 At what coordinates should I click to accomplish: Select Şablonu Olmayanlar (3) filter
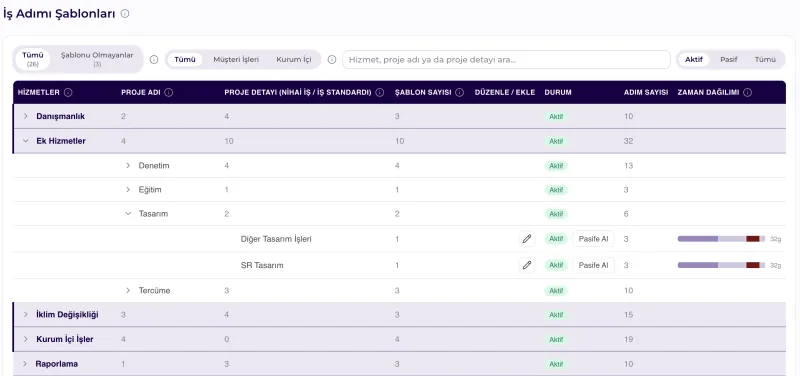97,59
